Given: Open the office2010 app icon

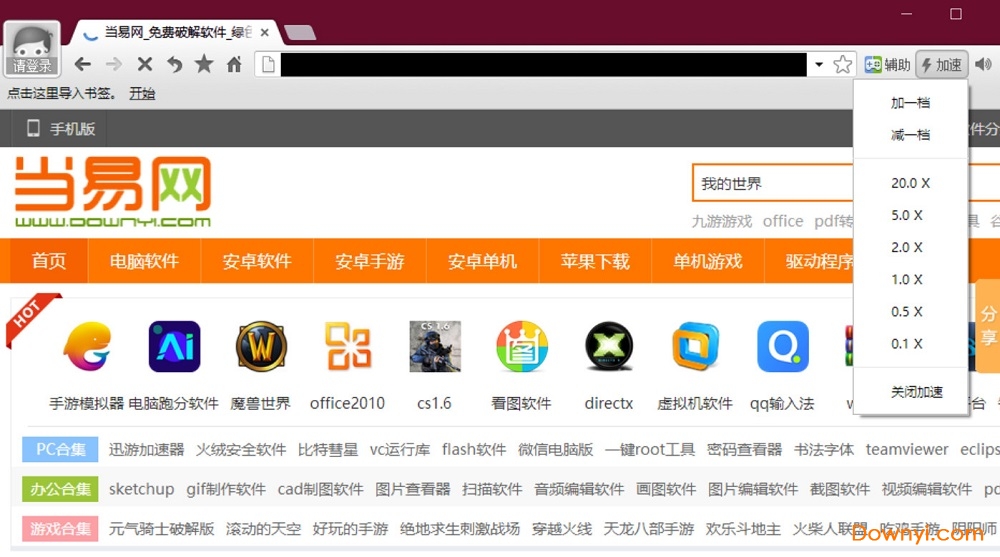Looking at the screenshot, I should coord(347,348).
